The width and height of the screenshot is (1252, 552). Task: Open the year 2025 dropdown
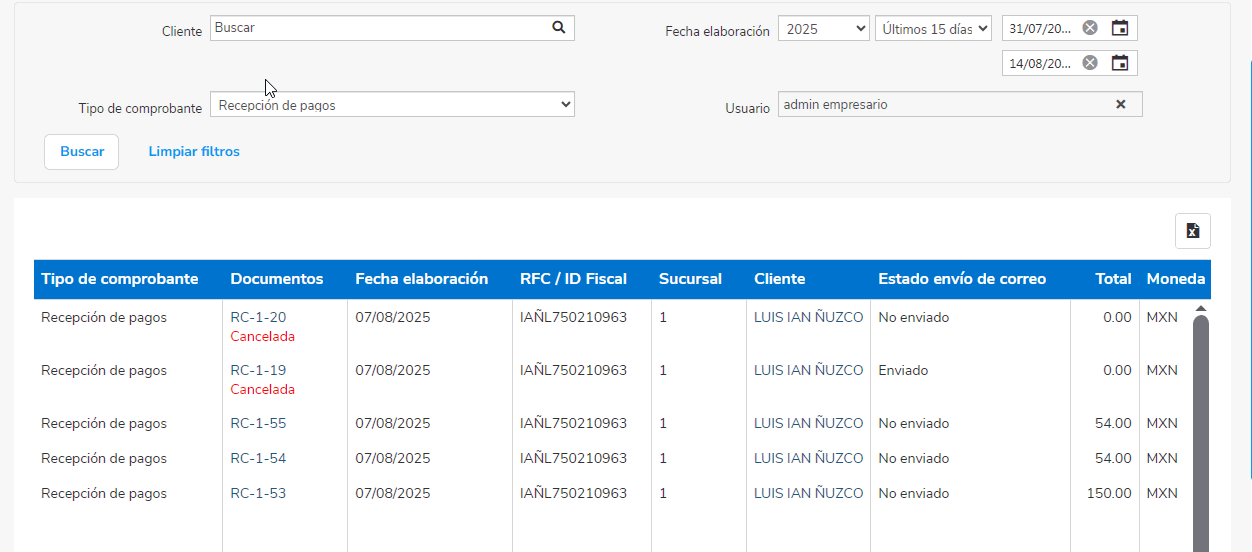823,29
